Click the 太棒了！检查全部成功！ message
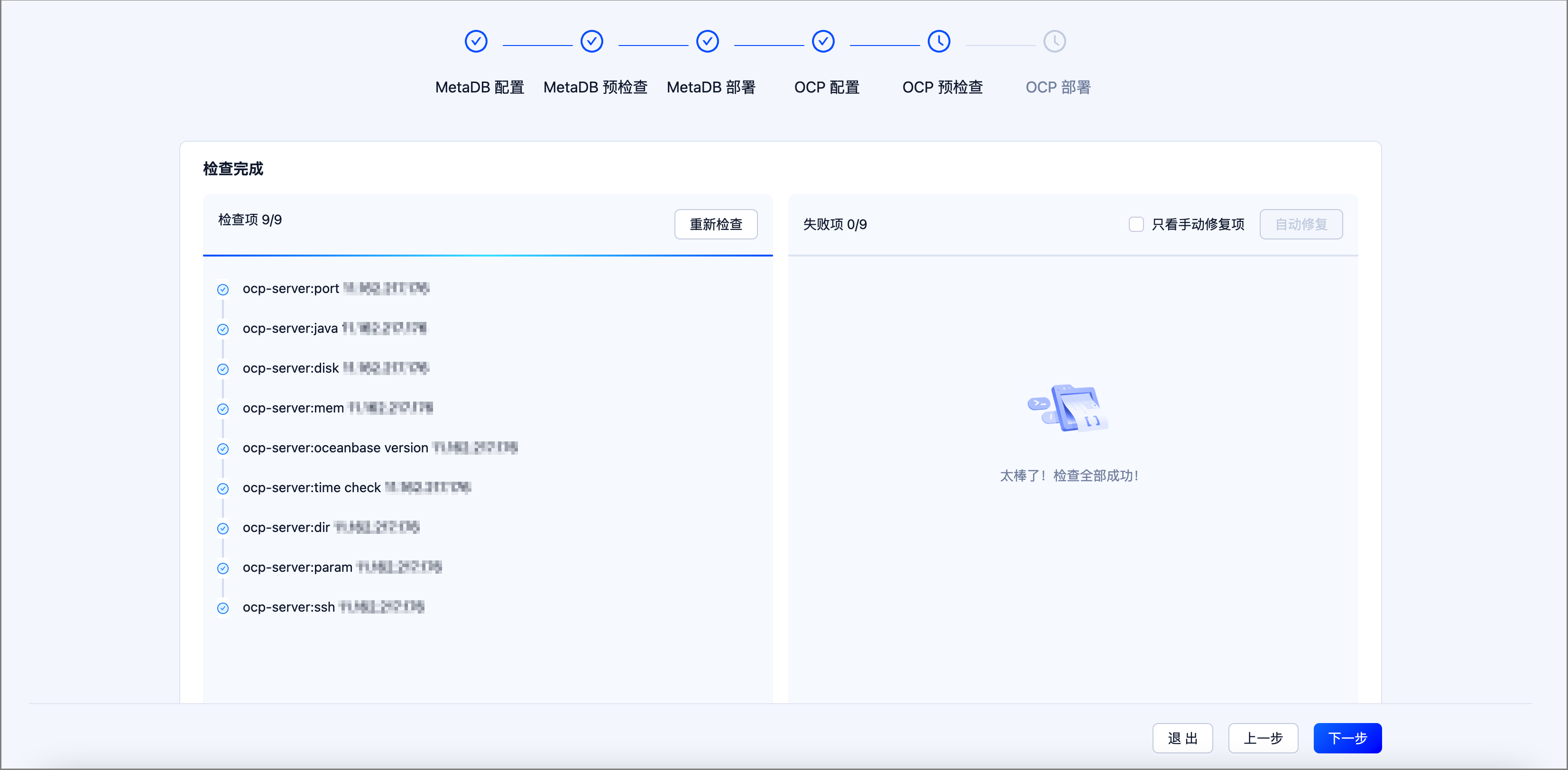 click(1069, 476)
